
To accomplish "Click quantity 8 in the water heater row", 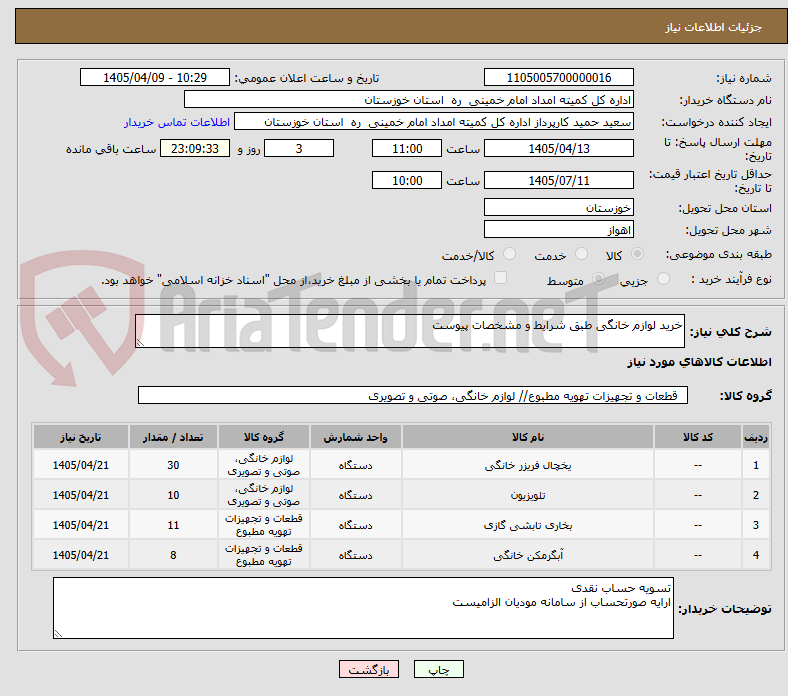I will coord(173,555).
